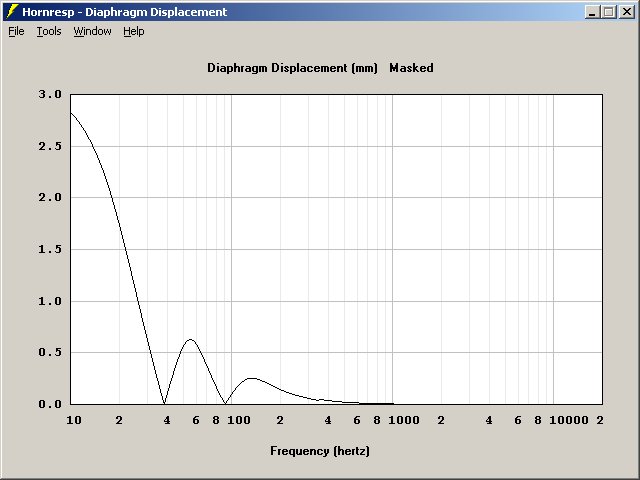Open the Tools menu
The height and width of the screenshot is (480, 640).
coord(49,31)
